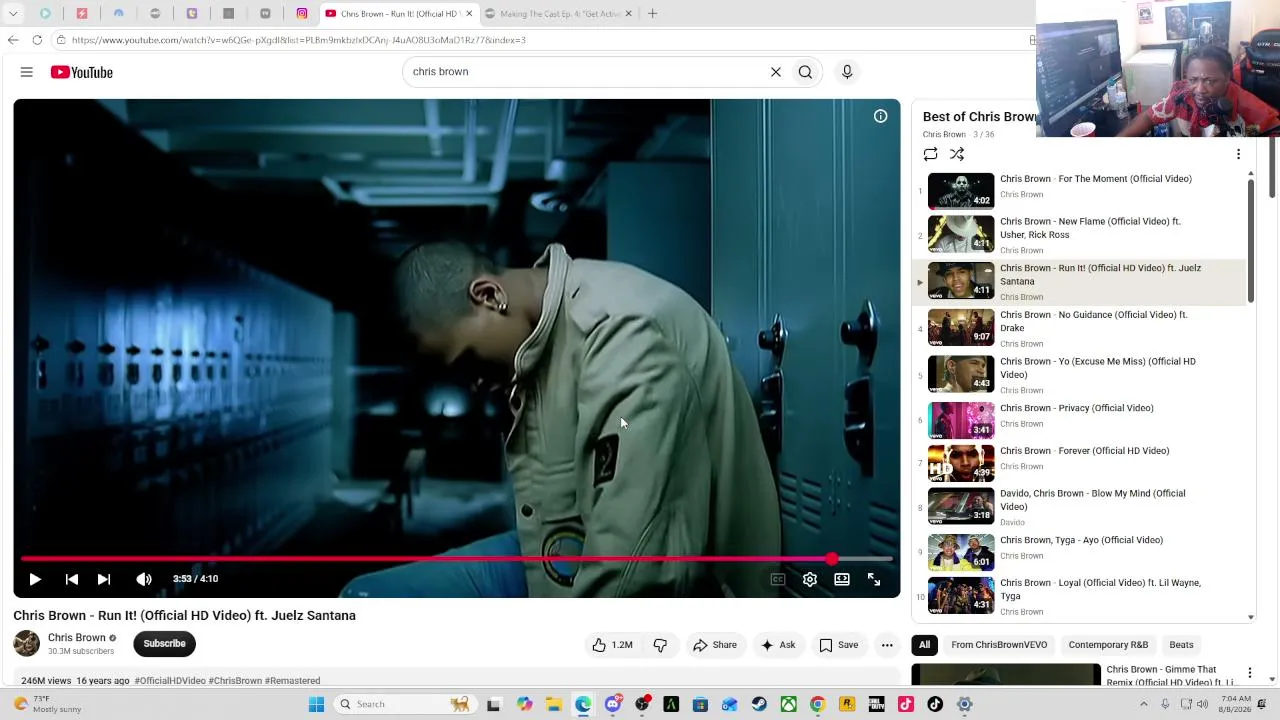Click the Ask button
This screenshot has width=1280, height=720.
pos(778,645)
